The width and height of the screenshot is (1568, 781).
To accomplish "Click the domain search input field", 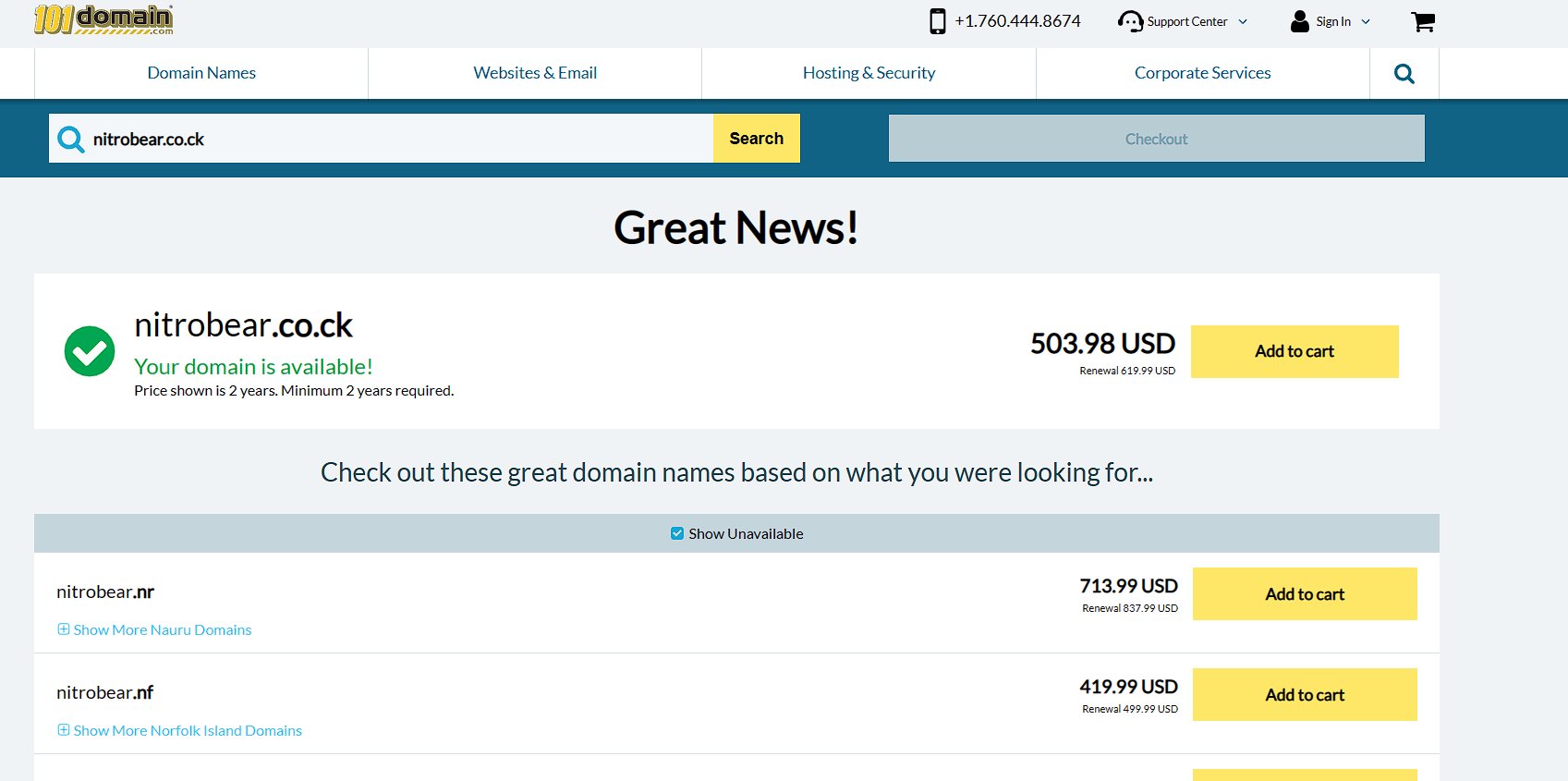I will pos(397,139).
